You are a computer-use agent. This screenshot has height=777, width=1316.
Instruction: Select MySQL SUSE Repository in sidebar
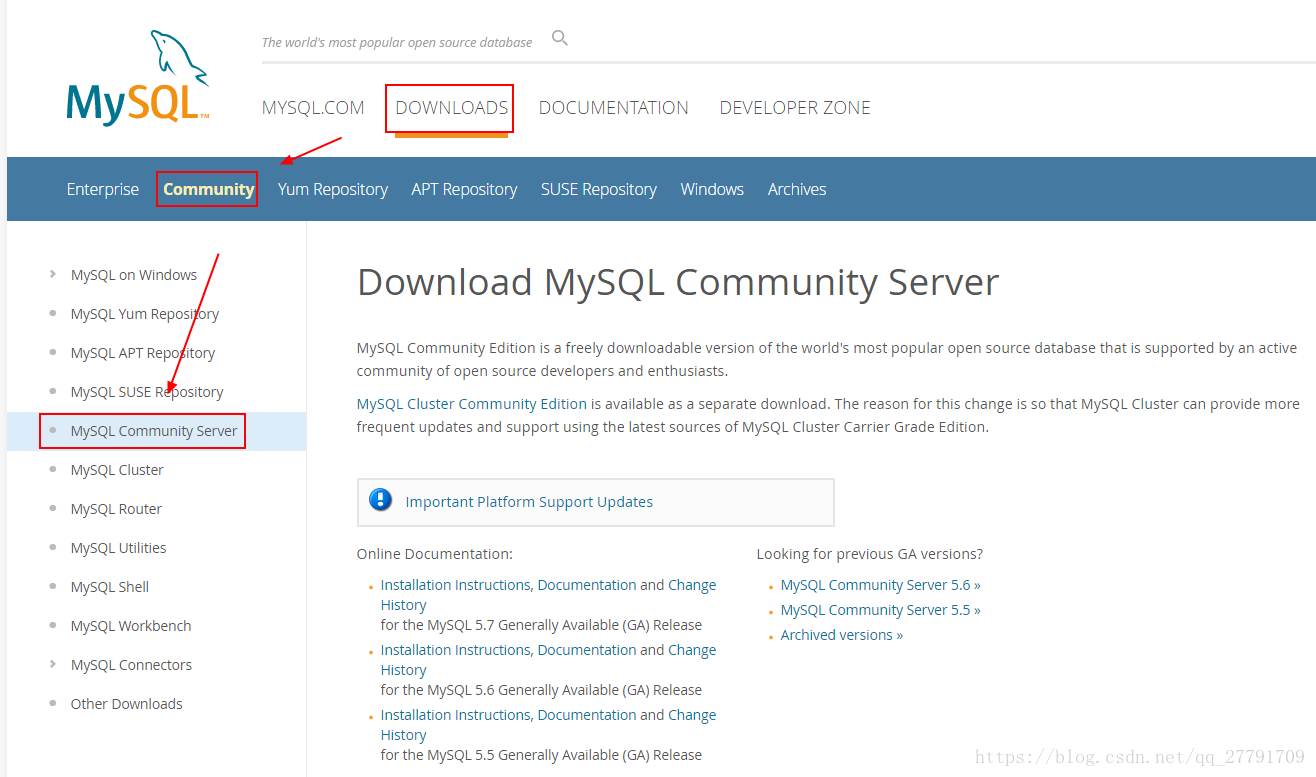coord(147,392)
